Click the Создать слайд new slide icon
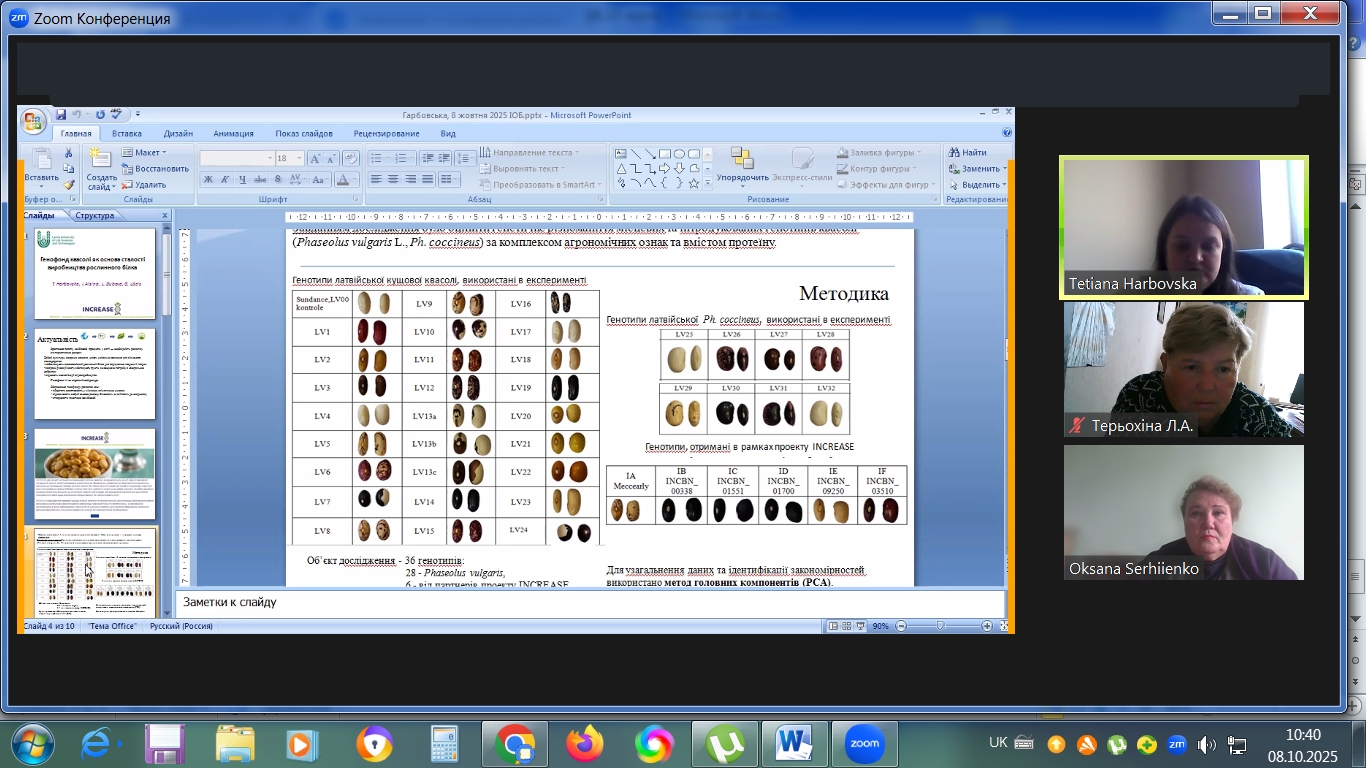This screenshot has height=768, width=1366. [100, 160]
